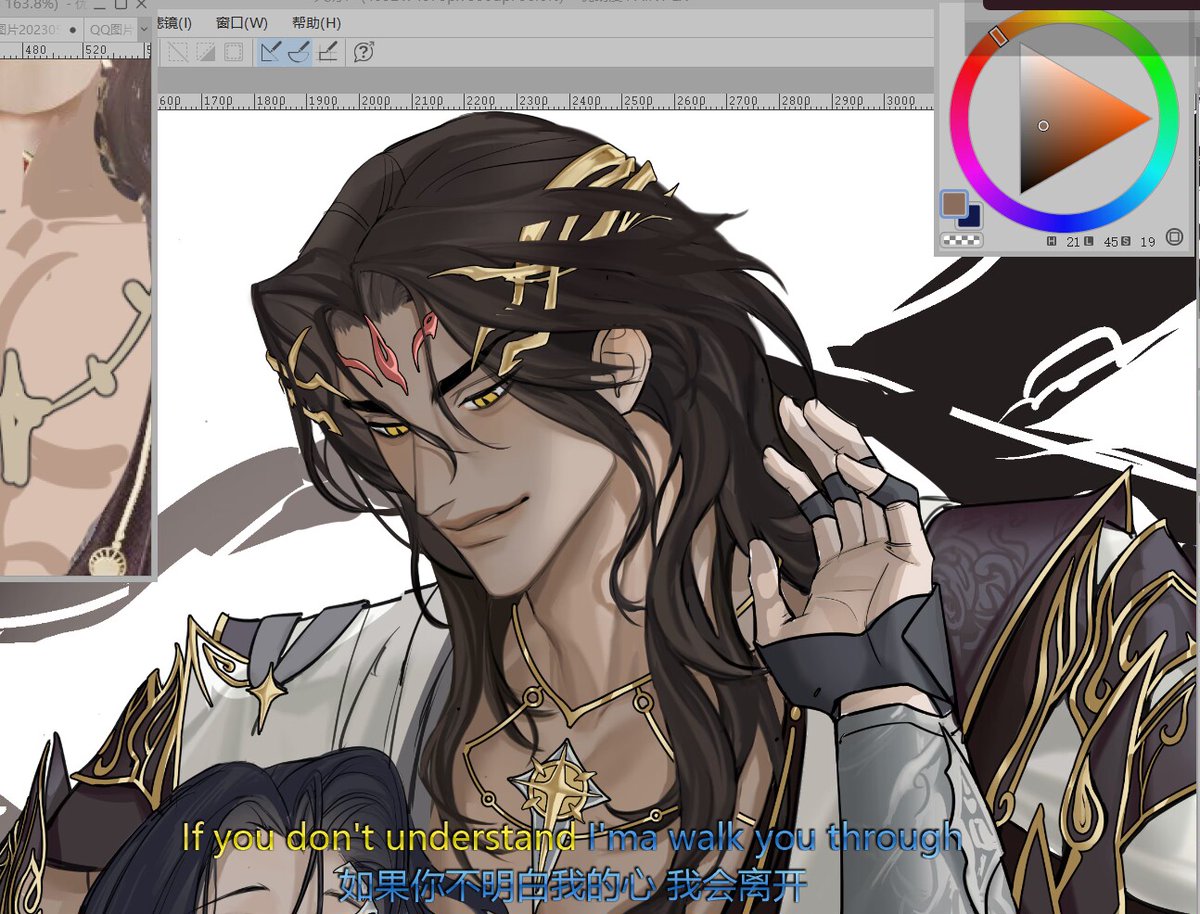Click the 2000 mark on the horizontal ruler
Image resolution: width=1200 pixels, height=914 pixels.
[375, 101]
